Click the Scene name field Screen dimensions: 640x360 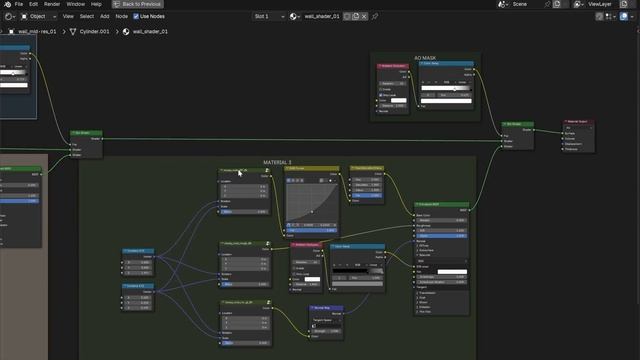click(527, 4)
